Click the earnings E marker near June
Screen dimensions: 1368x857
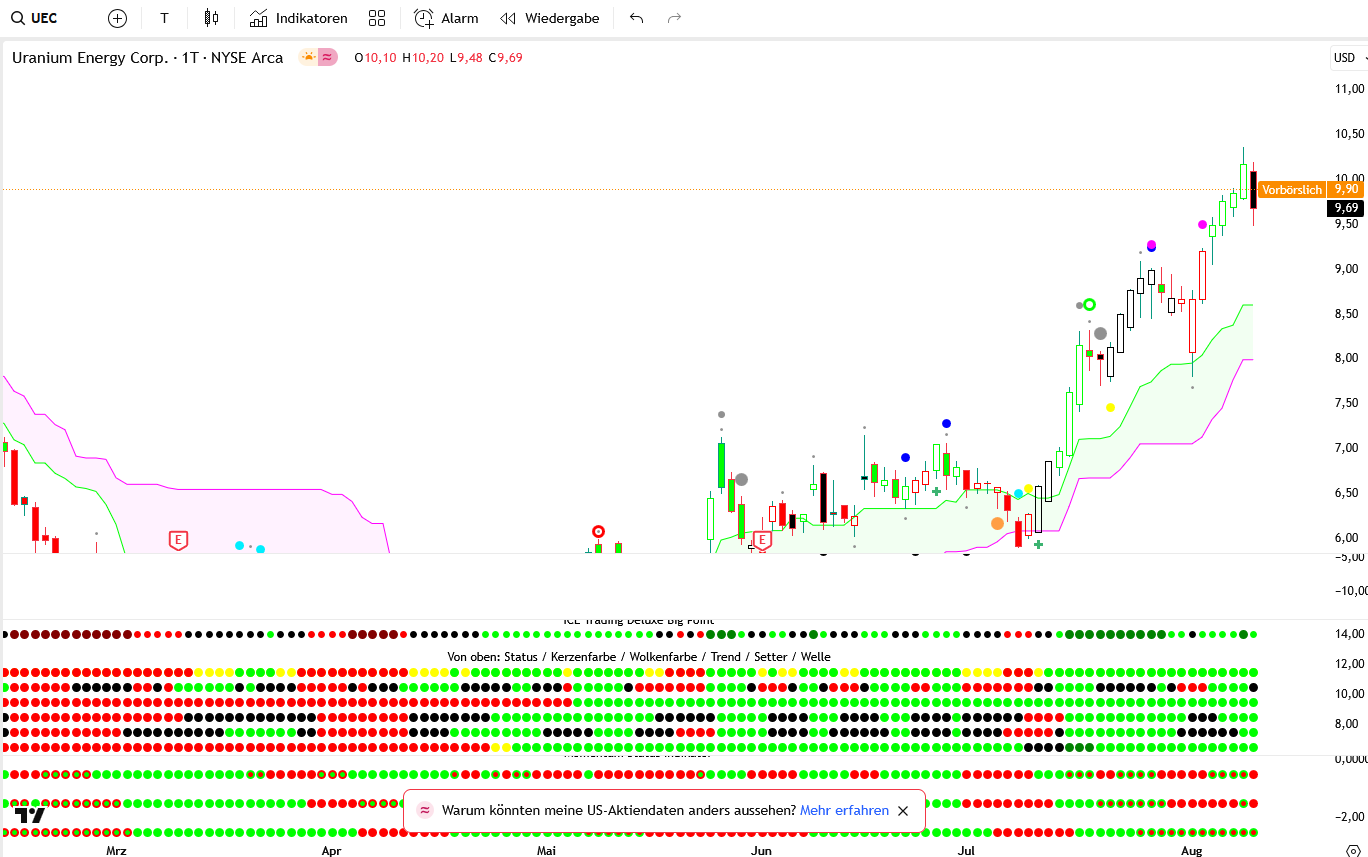click(x=762, y=540)
